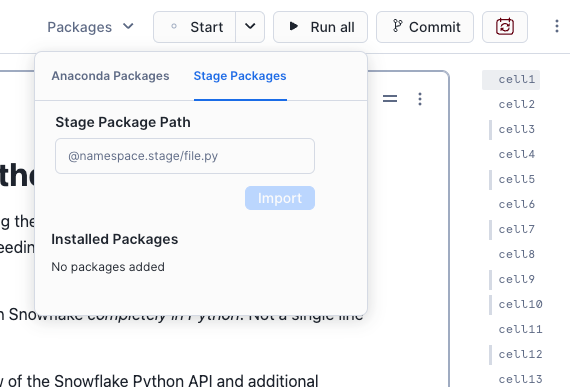Jump to cell12 in the outline
This screenshot has width=570, height=387.
(x=520, y=354)
